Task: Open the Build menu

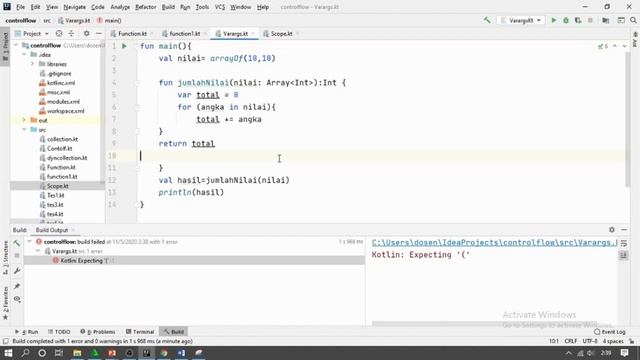Action: 168,7
